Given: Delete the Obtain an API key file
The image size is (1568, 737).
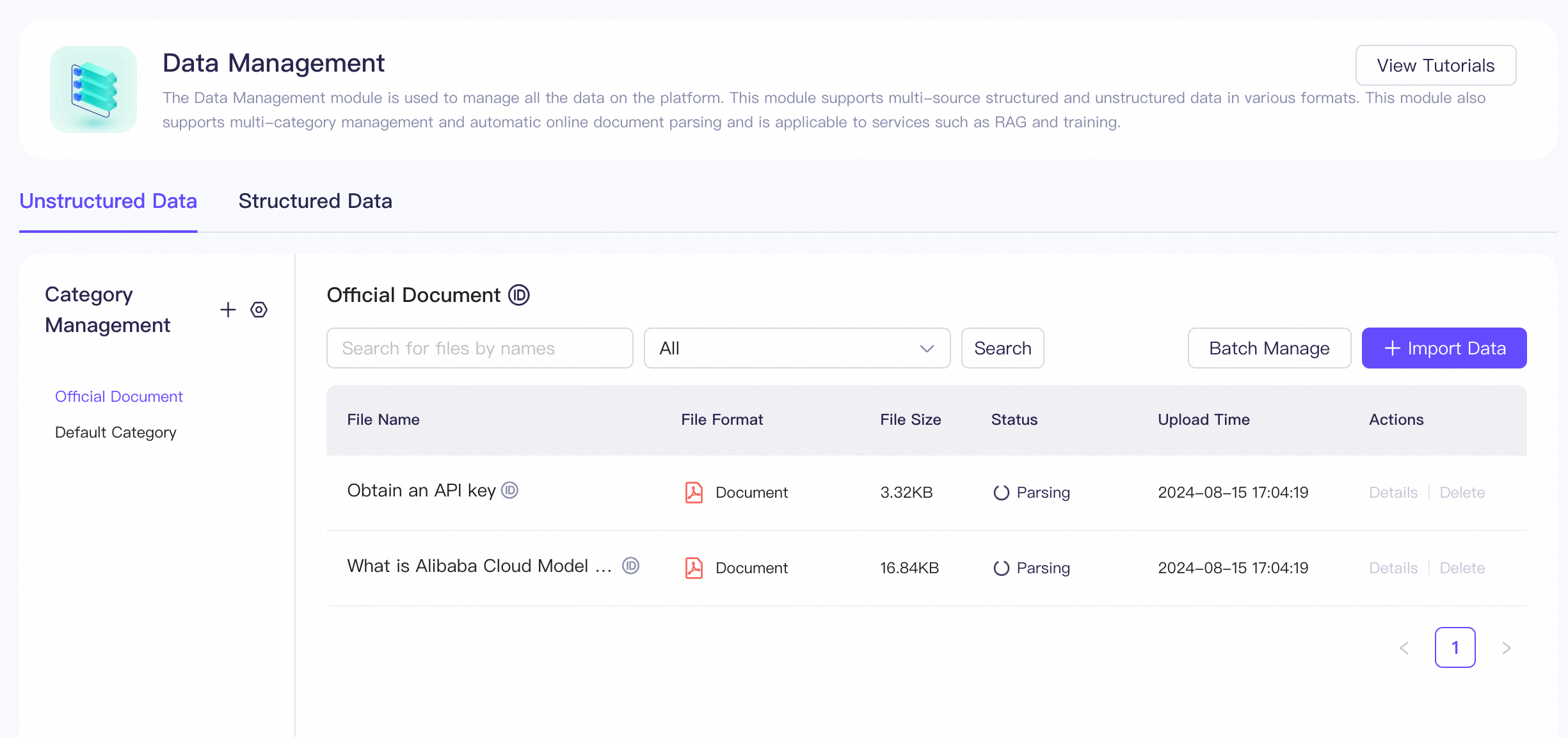Looking at the screenshot, I should 1462,493.
